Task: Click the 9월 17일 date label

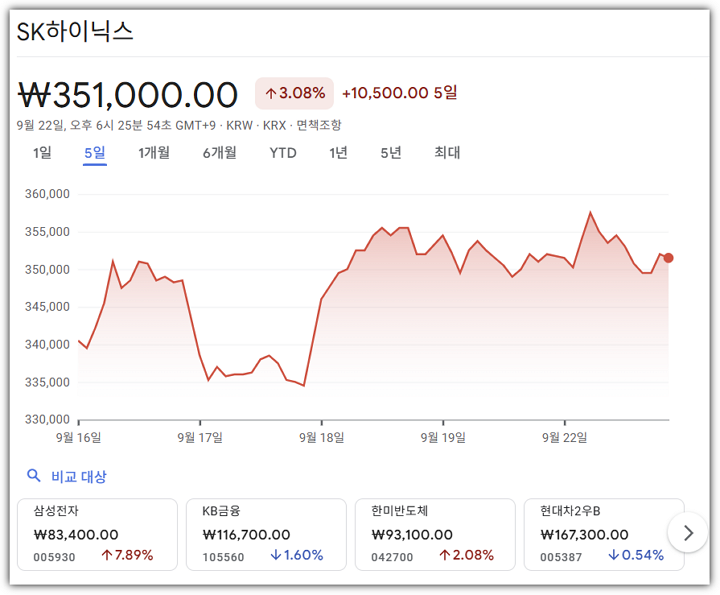Action: point(200,438)
